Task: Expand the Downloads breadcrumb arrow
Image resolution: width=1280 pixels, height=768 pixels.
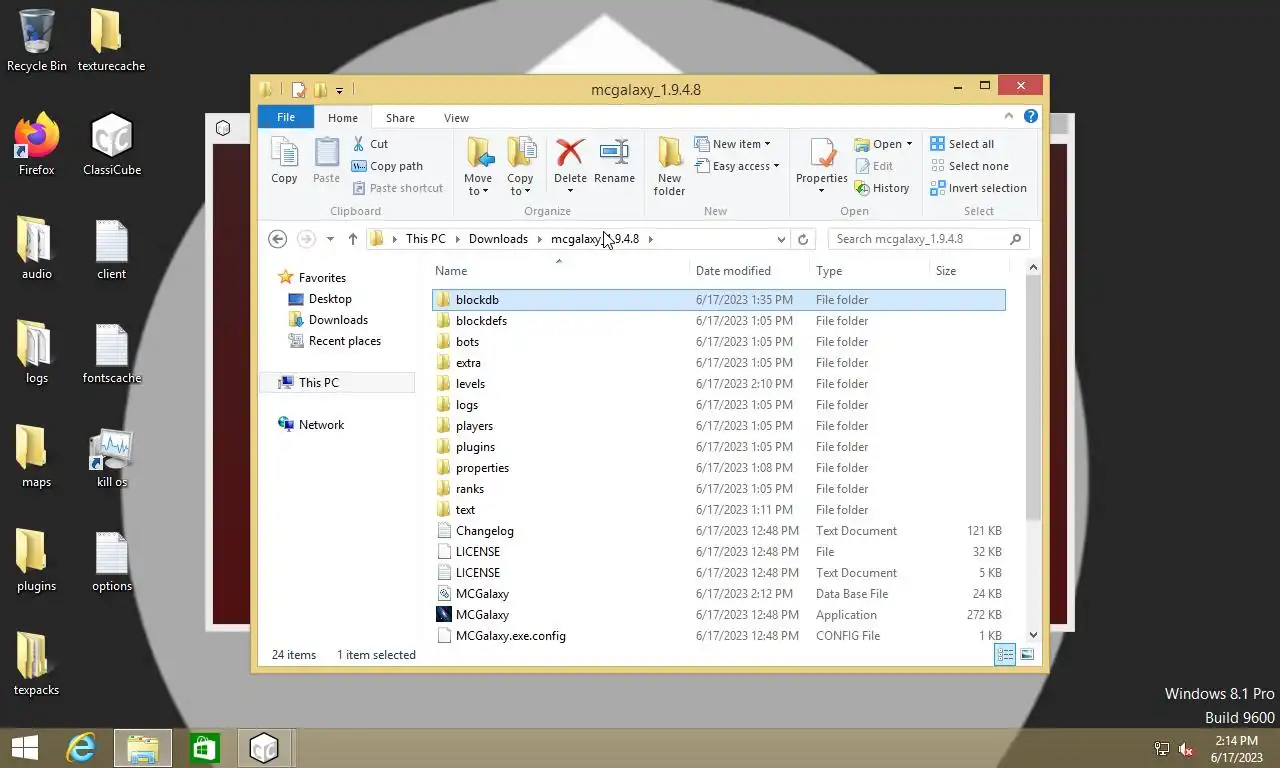Action: [539, 239]
